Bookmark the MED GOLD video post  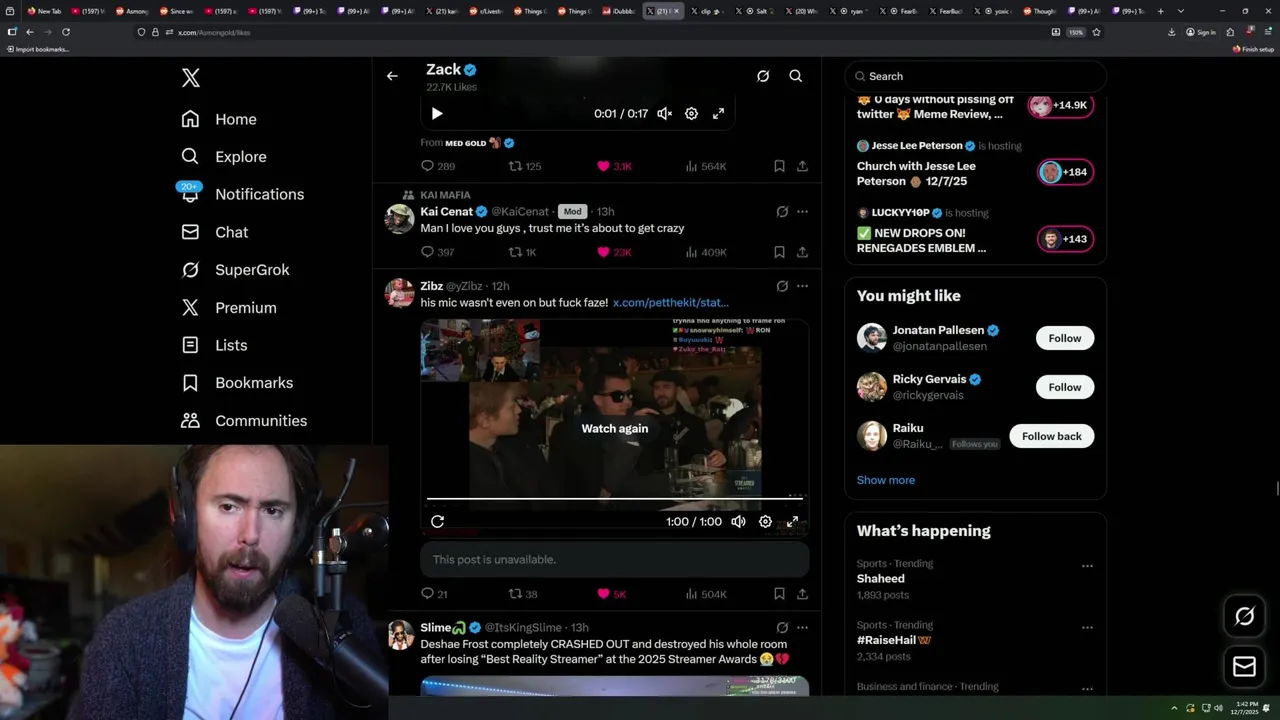tap(779, 166)
